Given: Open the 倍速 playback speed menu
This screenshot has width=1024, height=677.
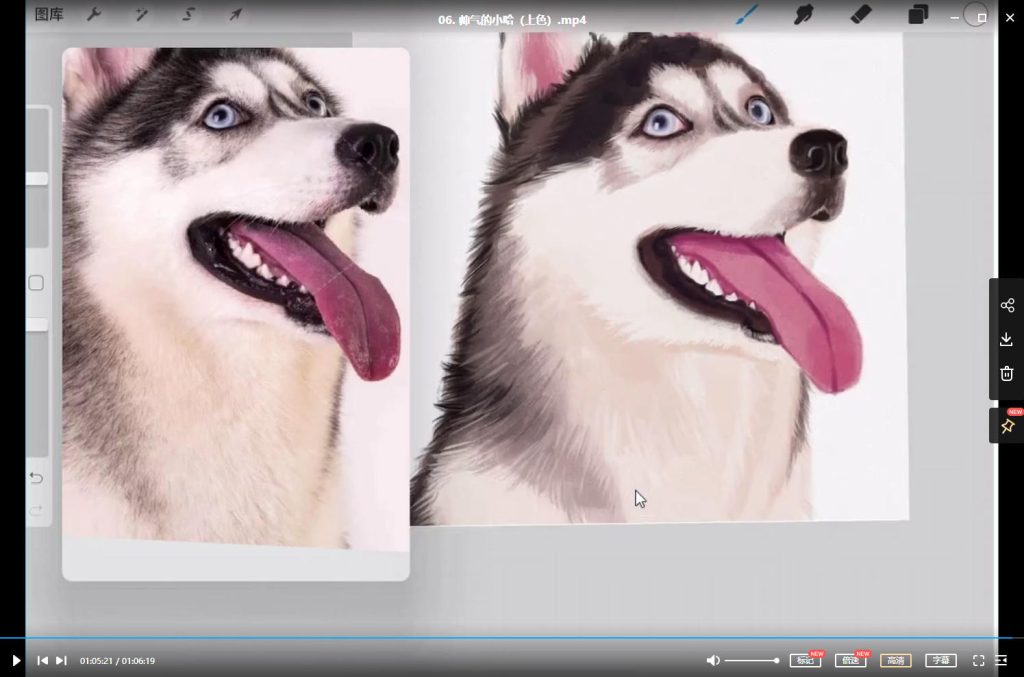Looking at the screenshot, I should click(x=850, y=660).
